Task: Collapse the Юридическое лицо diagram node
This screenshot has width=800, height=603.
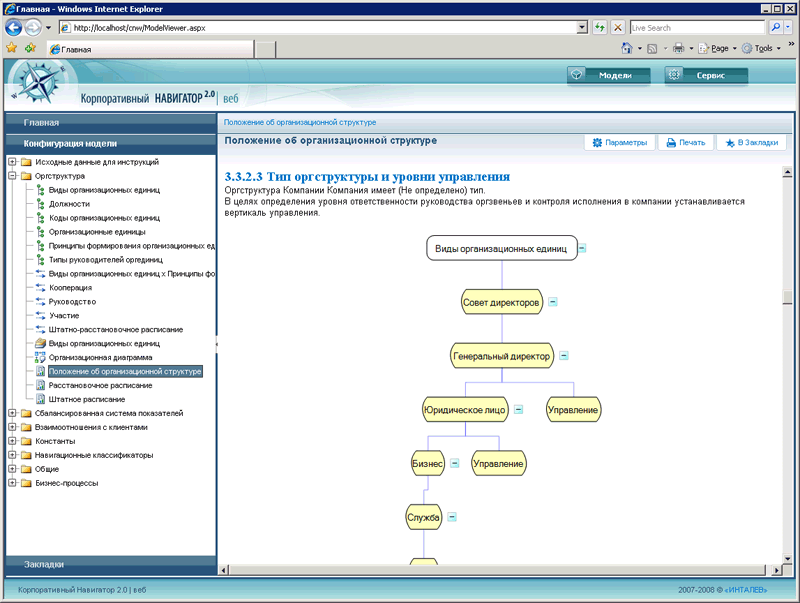Action: (518, 409)
